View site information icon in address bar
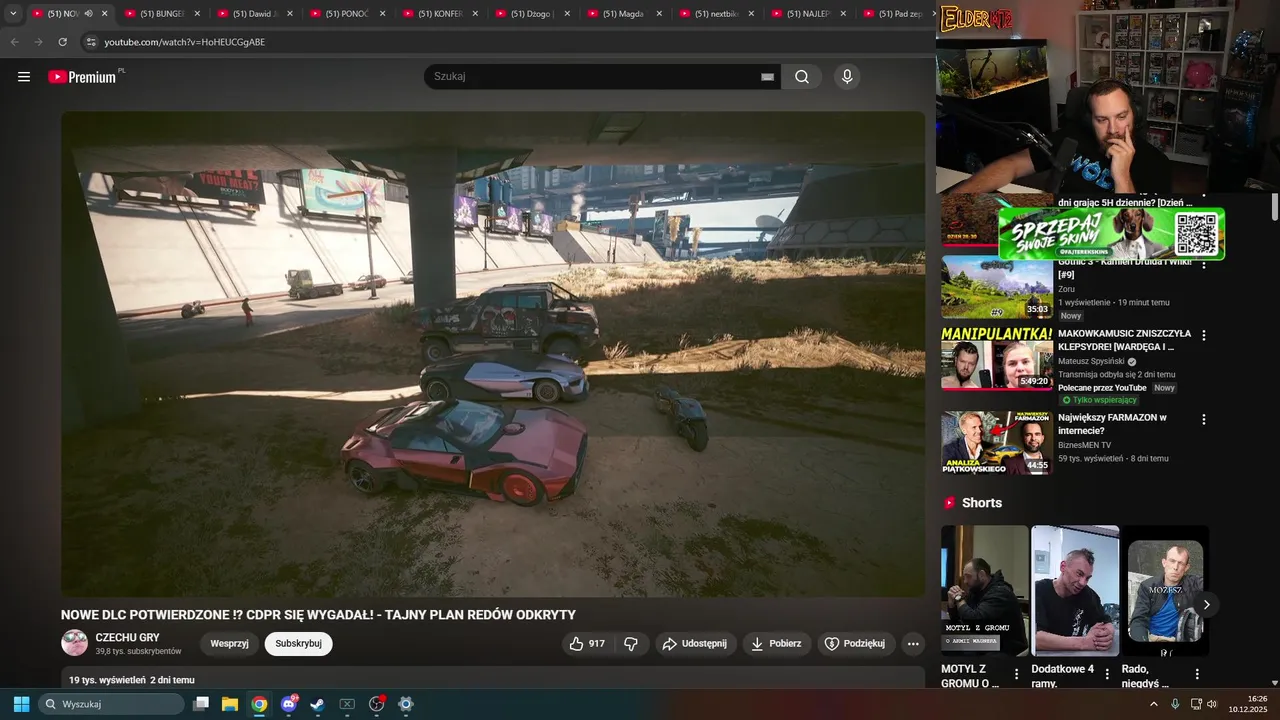The height and width of the screenshot is (720, 1280). tap(91, 42)
